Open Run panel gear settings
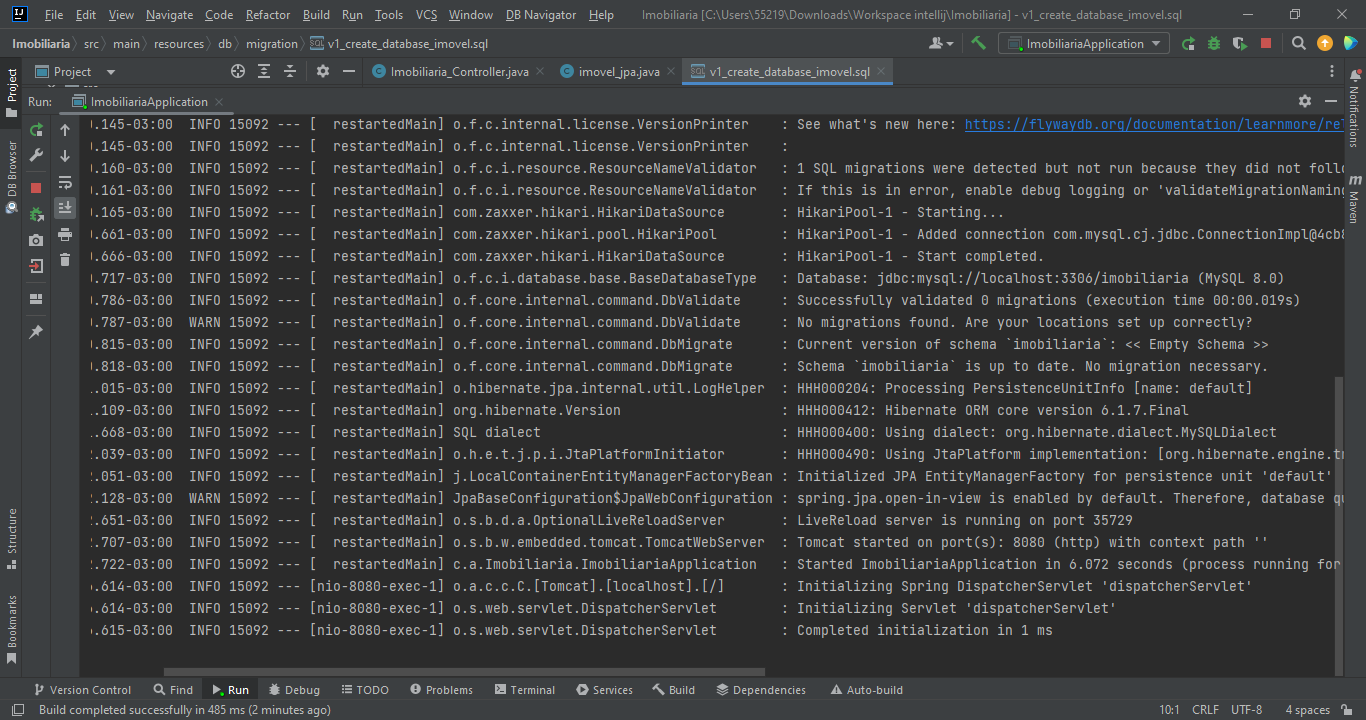Image resolution: width=1366 pixels, height=720 pixels. click(1305, 101)
